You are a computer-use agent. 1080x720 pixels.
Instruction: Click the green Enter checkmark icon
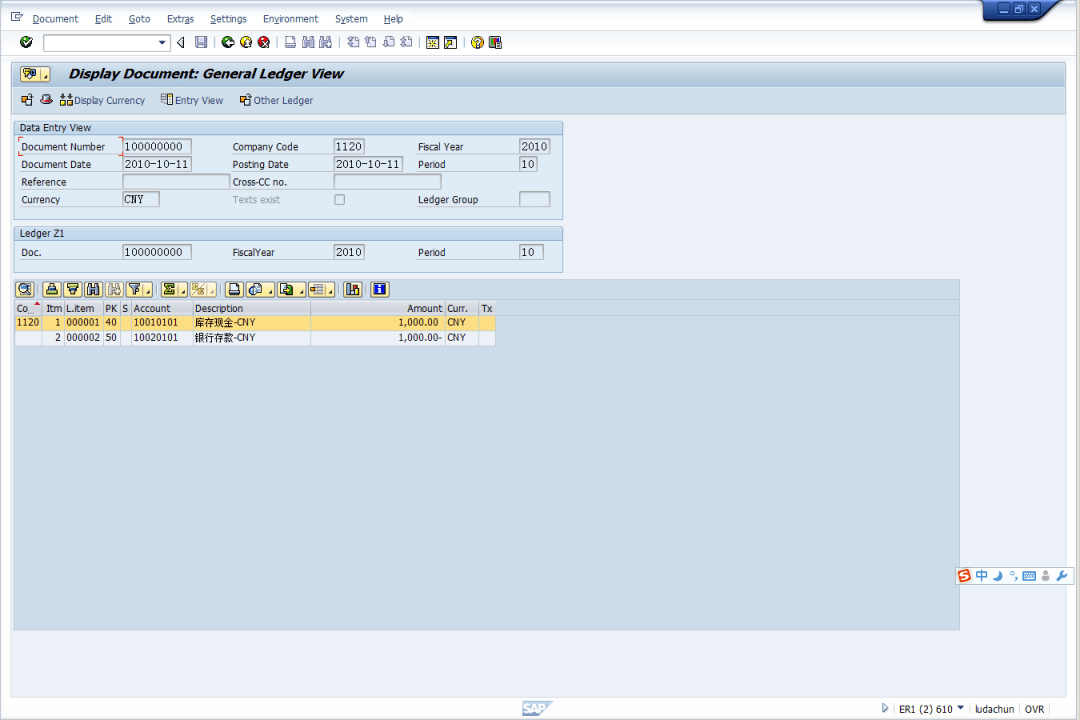(26, 42)
